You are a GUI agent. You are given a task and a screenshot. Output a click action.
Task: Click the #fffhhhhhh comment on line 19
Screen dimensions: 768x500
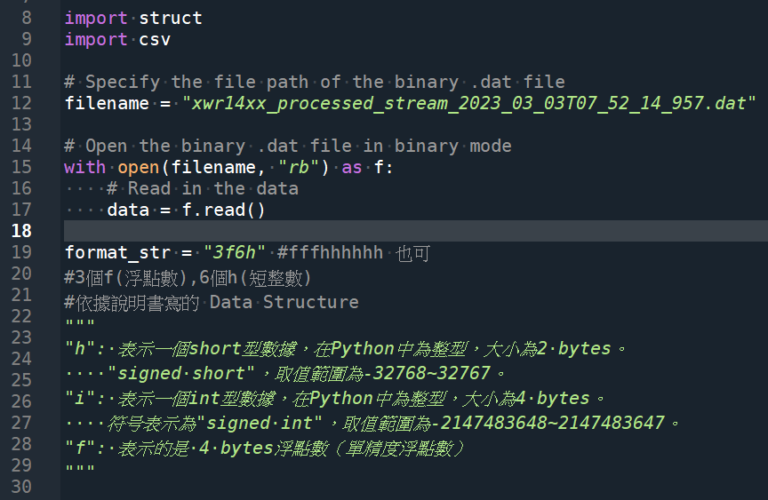point(330,253)
